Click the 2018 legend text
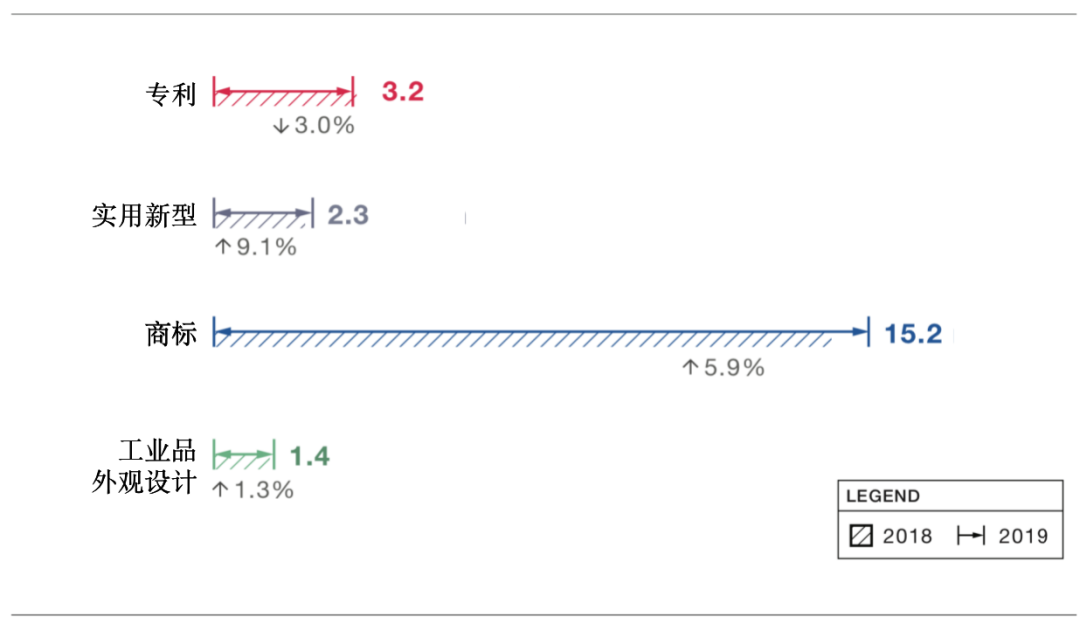The width and height of the screenshot is (1080, 624). (x=907, y=536)
